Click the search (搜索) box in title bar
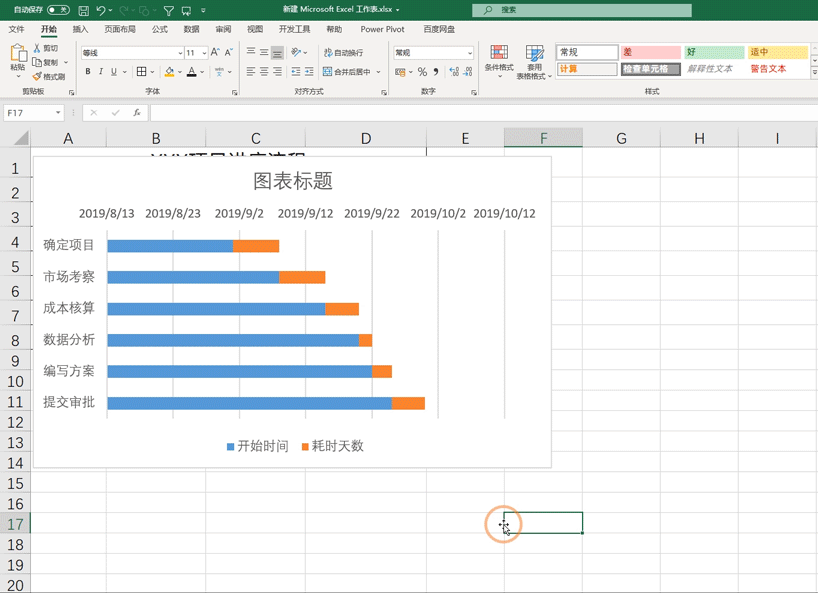 click(x=582, y=10)
